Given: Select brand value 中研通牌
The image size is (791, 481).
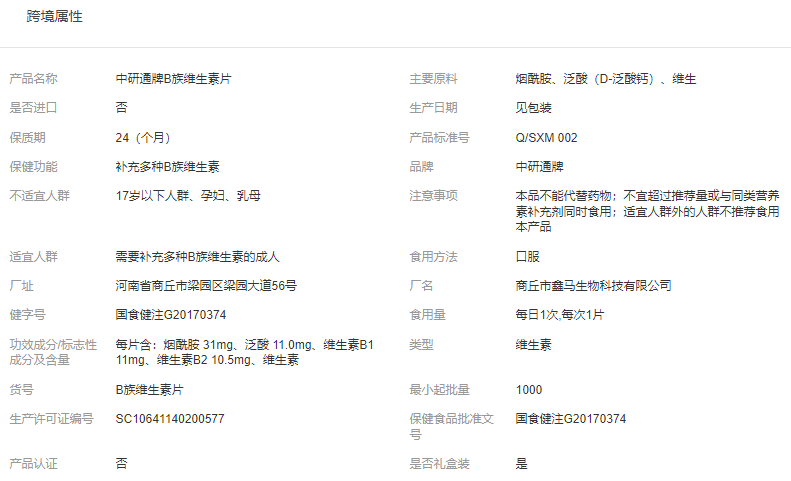Looking at the screenshot, I should point(539,167).
